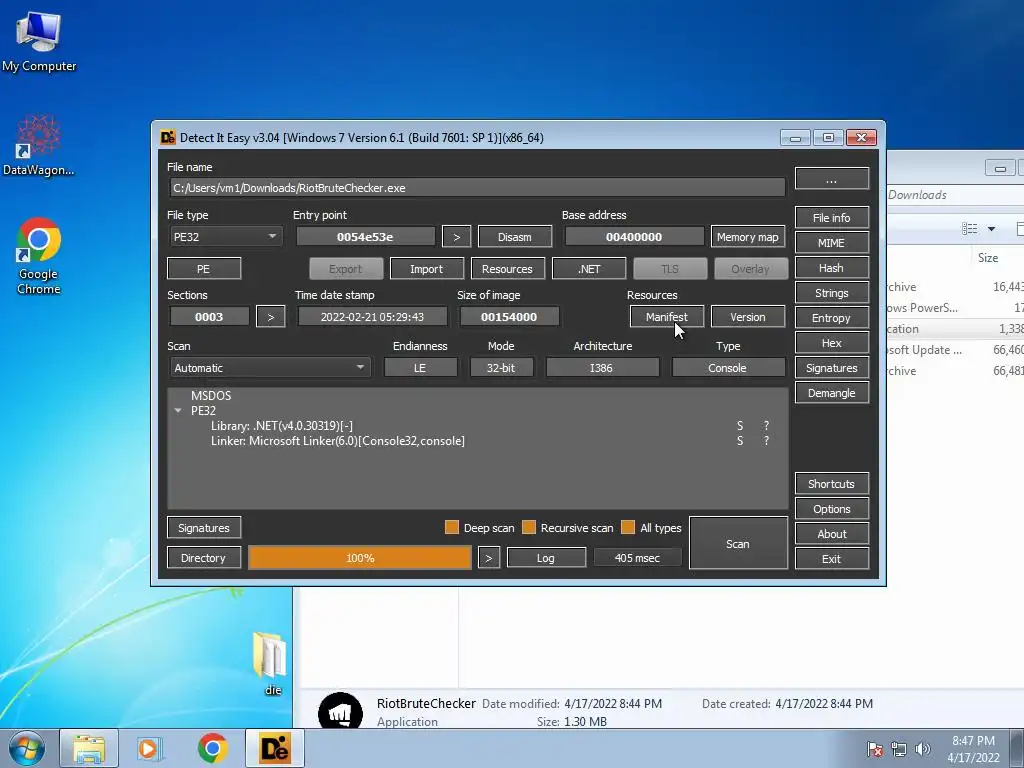Collapse the PE32 tree node

coord(178,411)
